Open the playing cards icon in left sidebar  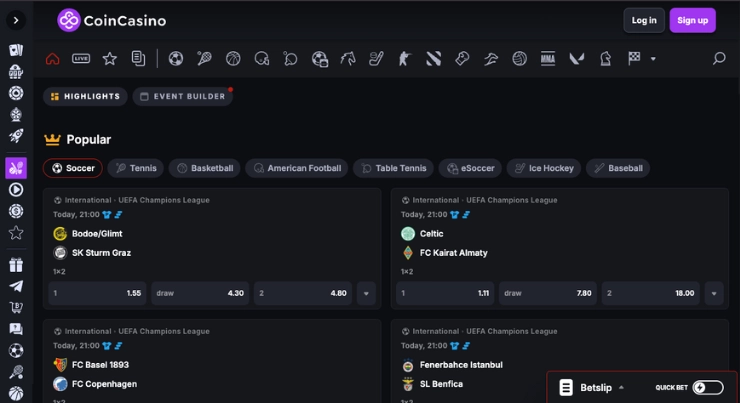pyautogui.click(x=16, y=50)
